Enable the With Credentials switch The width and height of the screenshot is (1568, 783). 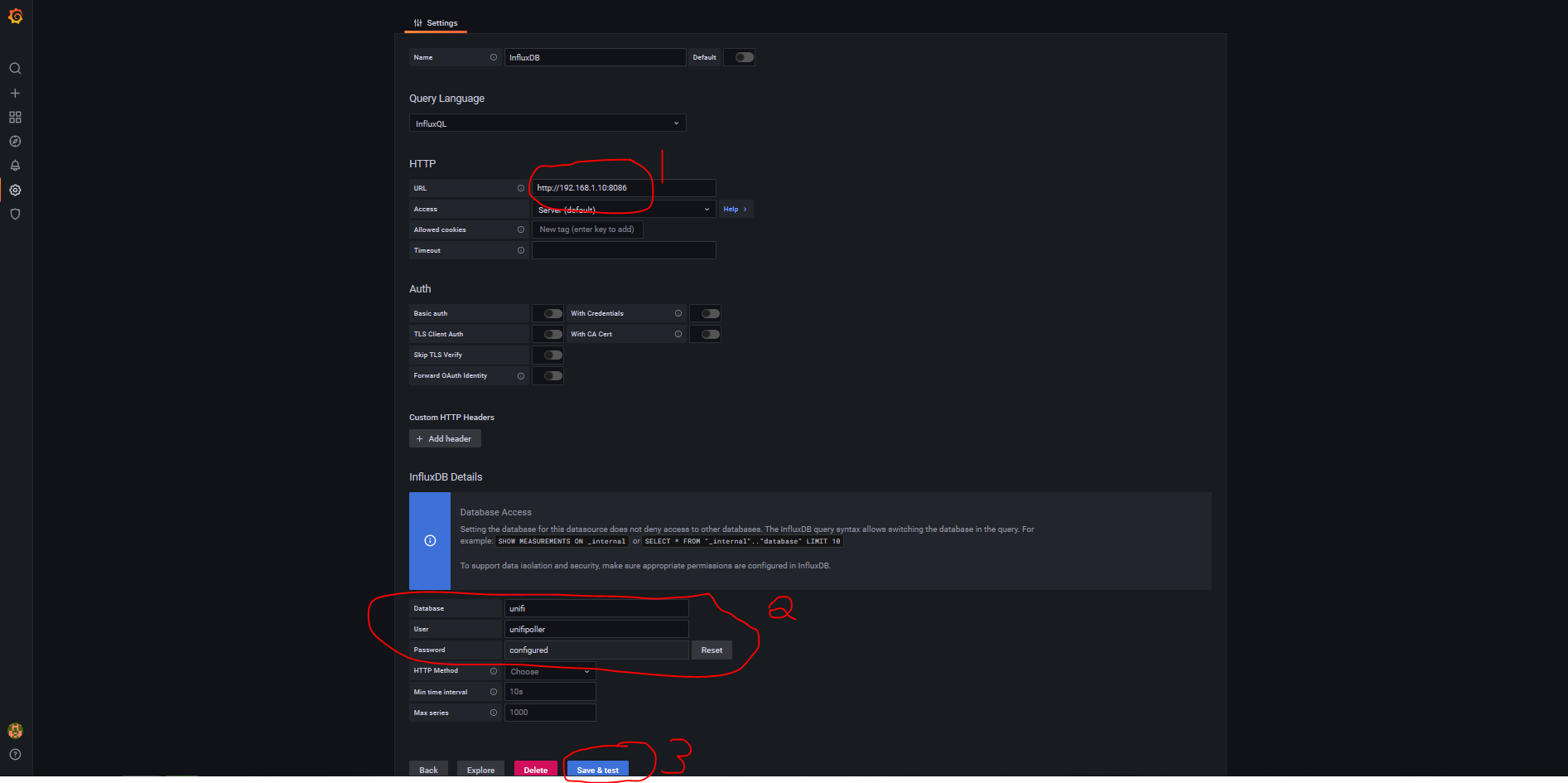pos(710,313)
